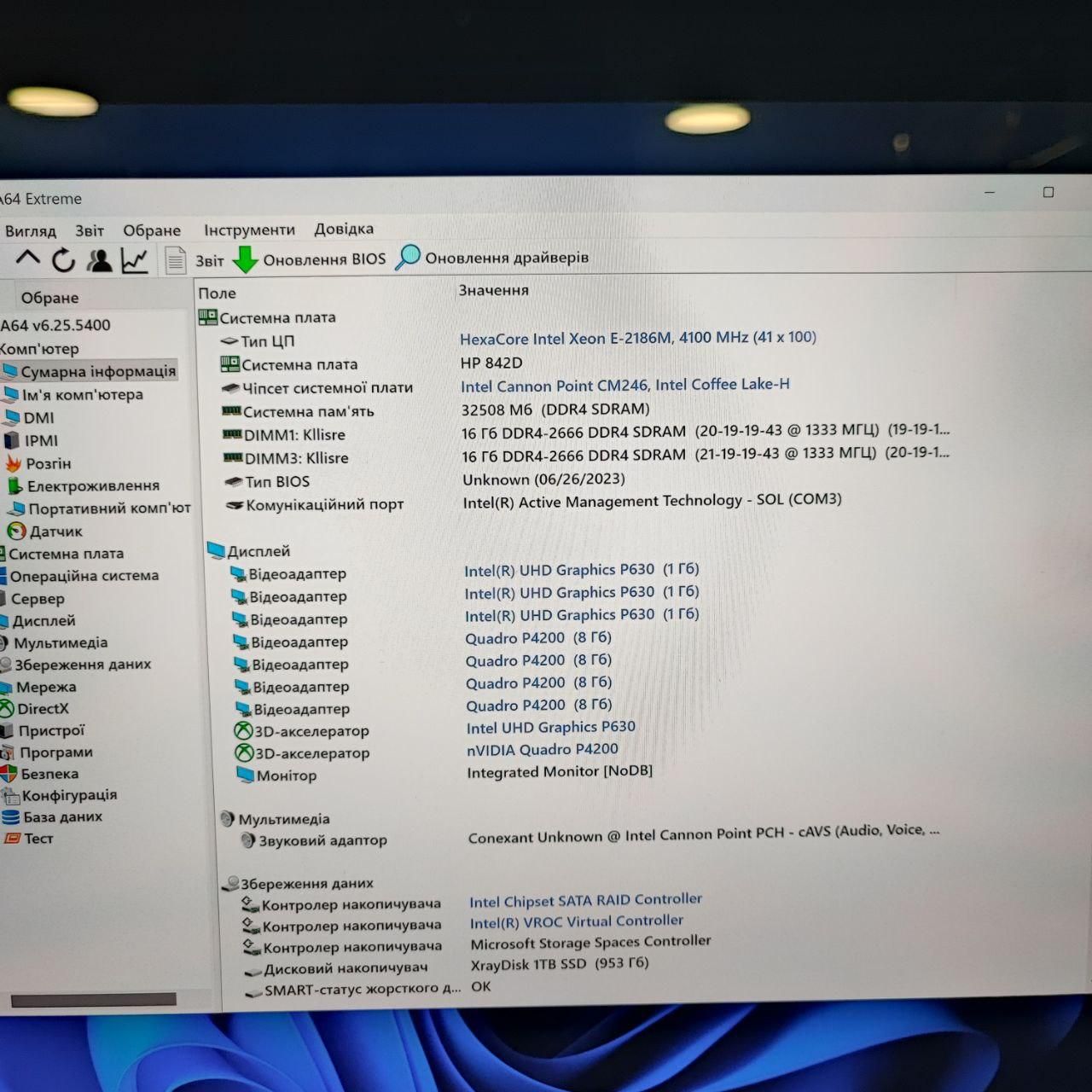Screen dimensions: 1092x1092
Task: Click the Тест icon in sidebar
Action: (12, 839)
